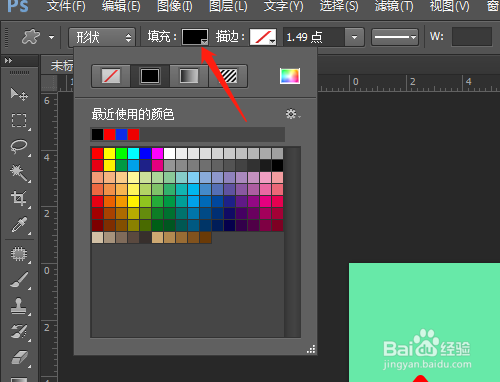
Task: Pick the black recently used color
Action: [x=97, y=135]
